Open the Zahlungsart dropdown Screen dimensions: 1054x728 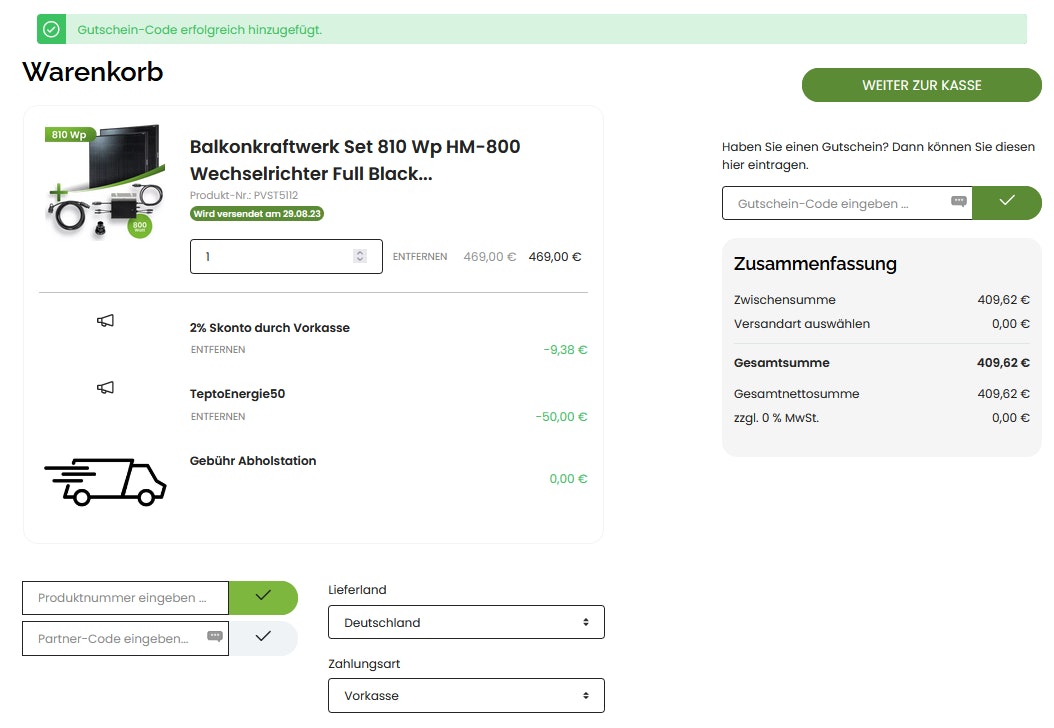[x=466, y=695]
